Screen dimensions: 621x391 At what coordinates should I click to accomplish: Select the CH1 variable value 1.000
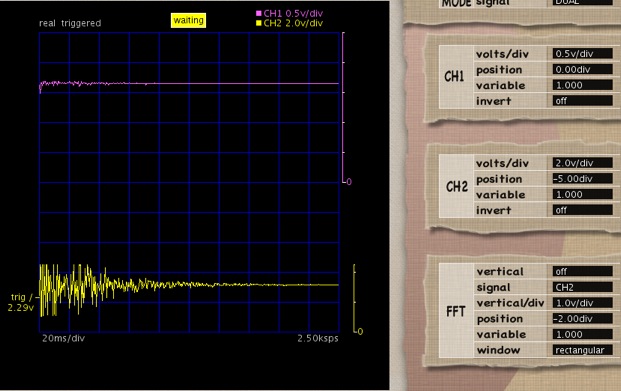tap(582, 85)
